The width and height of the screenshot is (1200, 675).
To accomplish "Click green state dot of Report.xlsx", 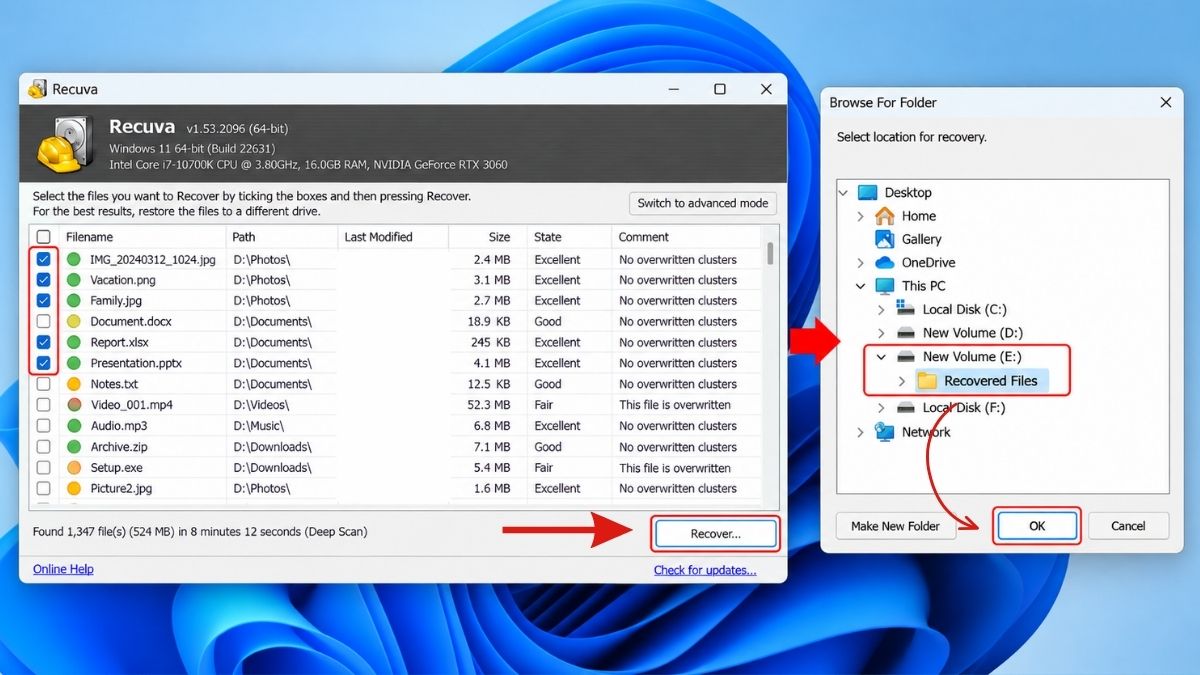I will pyautogui.click(x=74, y=342).
